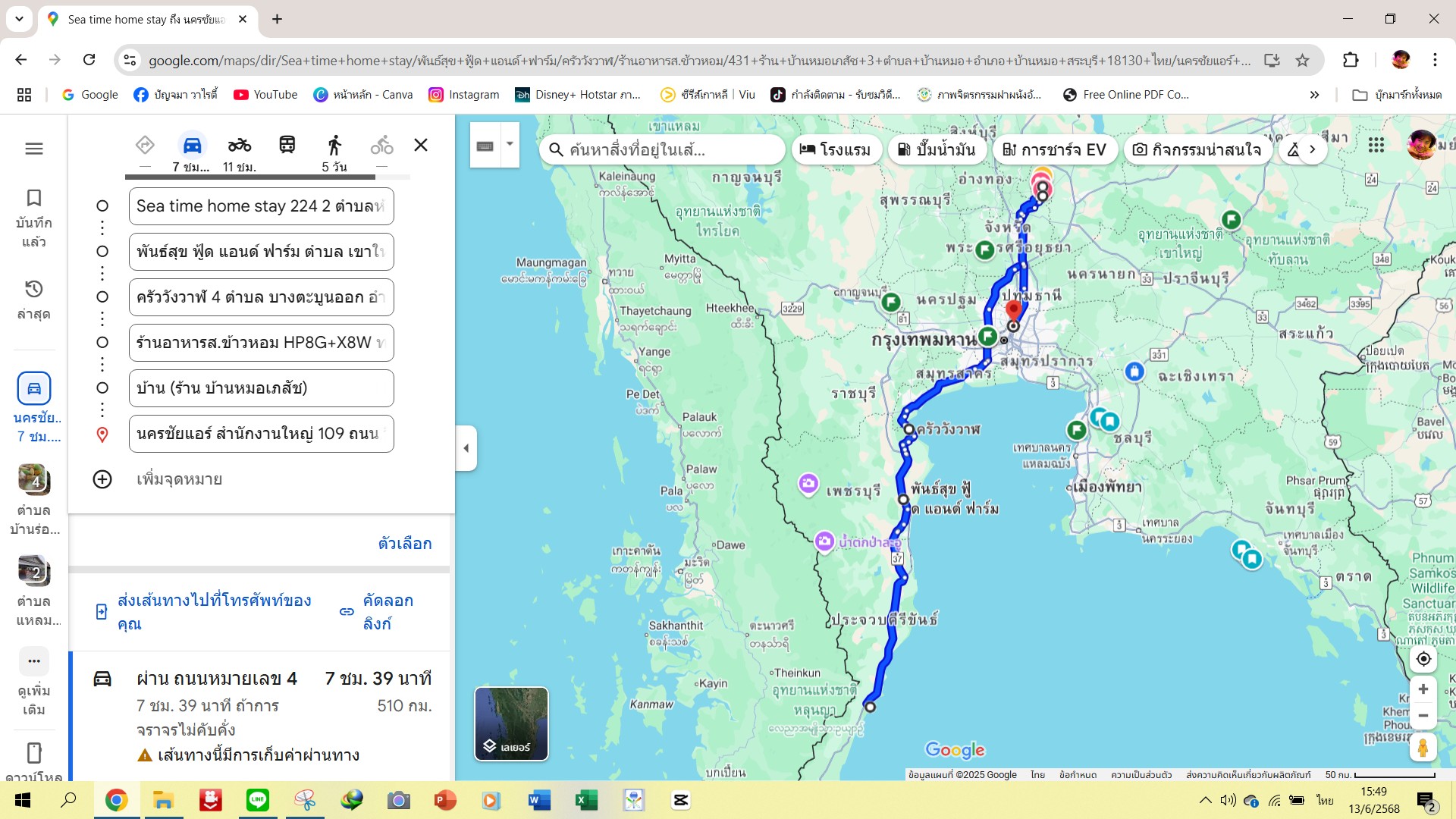The image size is (1456, 819).
Task: Filter by การชาร์จ EV chip
Action: coord(1055,149)
